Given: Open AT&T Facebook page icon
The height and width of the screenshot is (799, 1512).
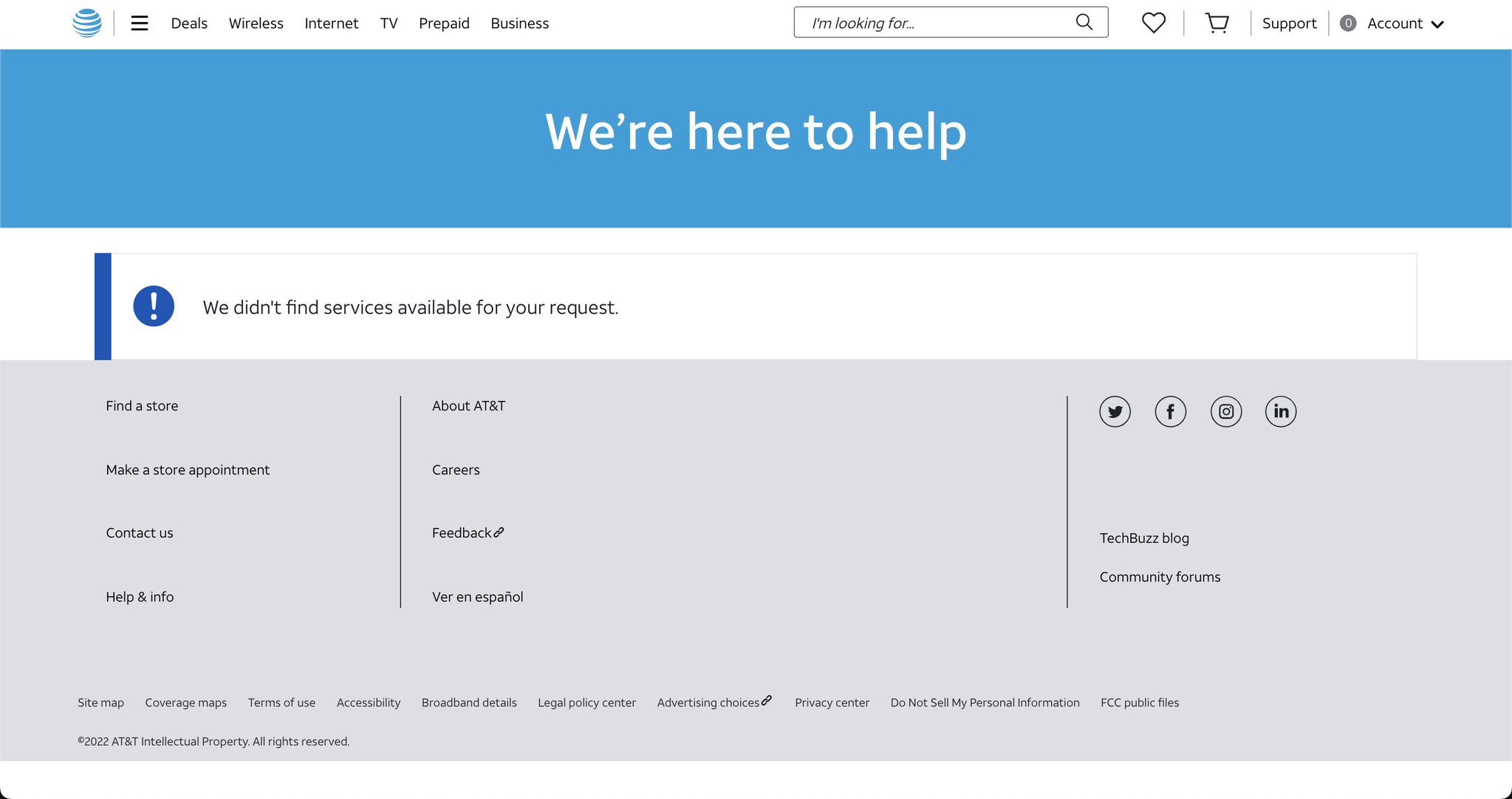Looking at the screenshot, I should (x=1170, y=411).
